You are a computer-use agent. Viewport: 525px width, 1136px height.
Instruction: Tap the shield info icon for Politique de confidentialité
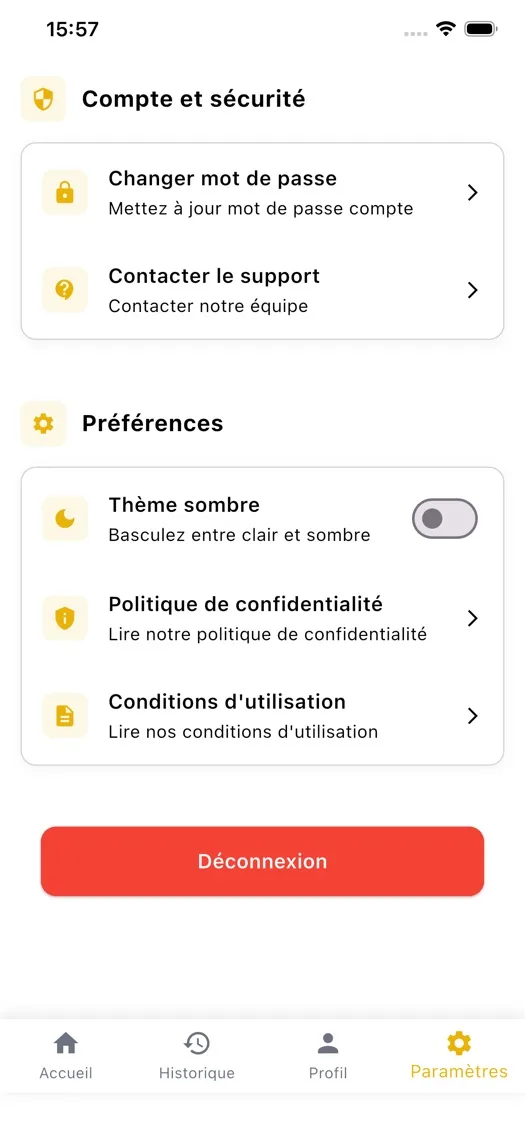coord(65,618)
